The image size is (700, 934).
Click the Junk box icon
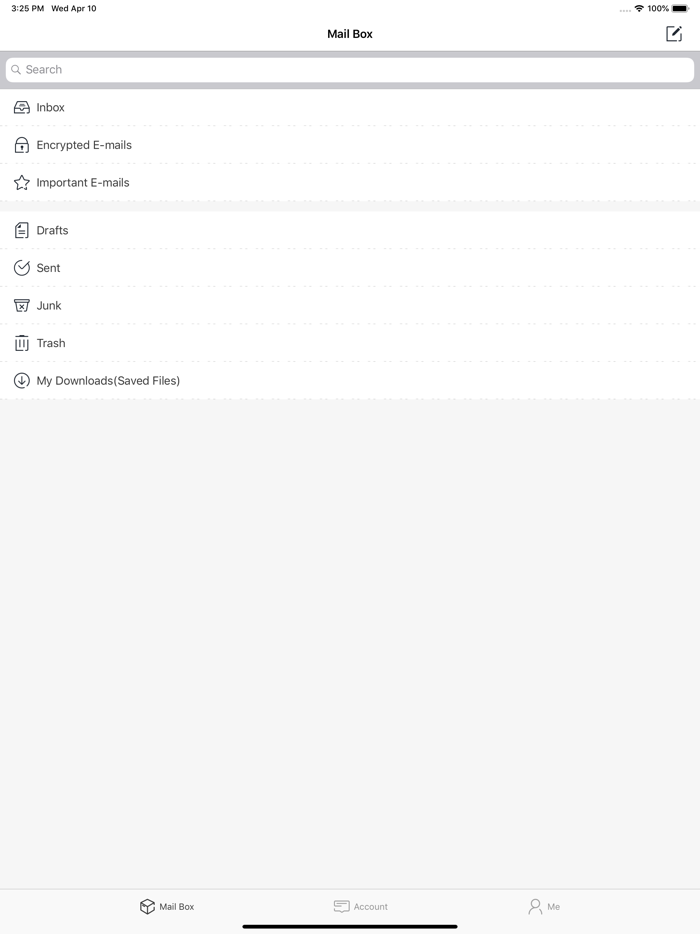pos(22,306)
